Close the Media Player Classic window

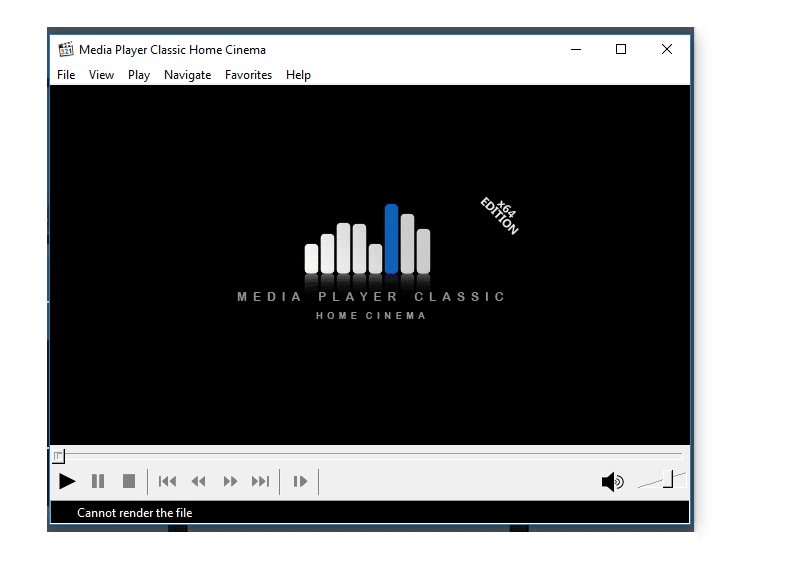[667, 49]
